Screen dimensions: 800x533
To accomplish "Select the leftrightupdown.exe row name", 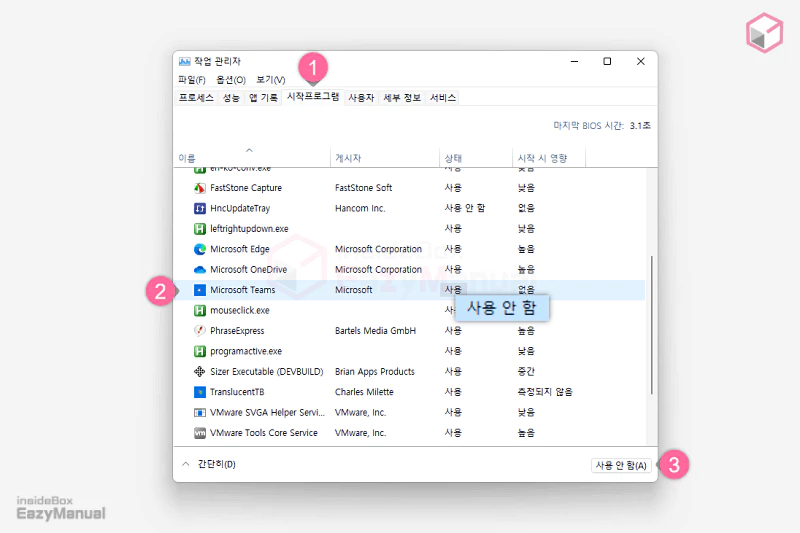I will coord(249,229).
